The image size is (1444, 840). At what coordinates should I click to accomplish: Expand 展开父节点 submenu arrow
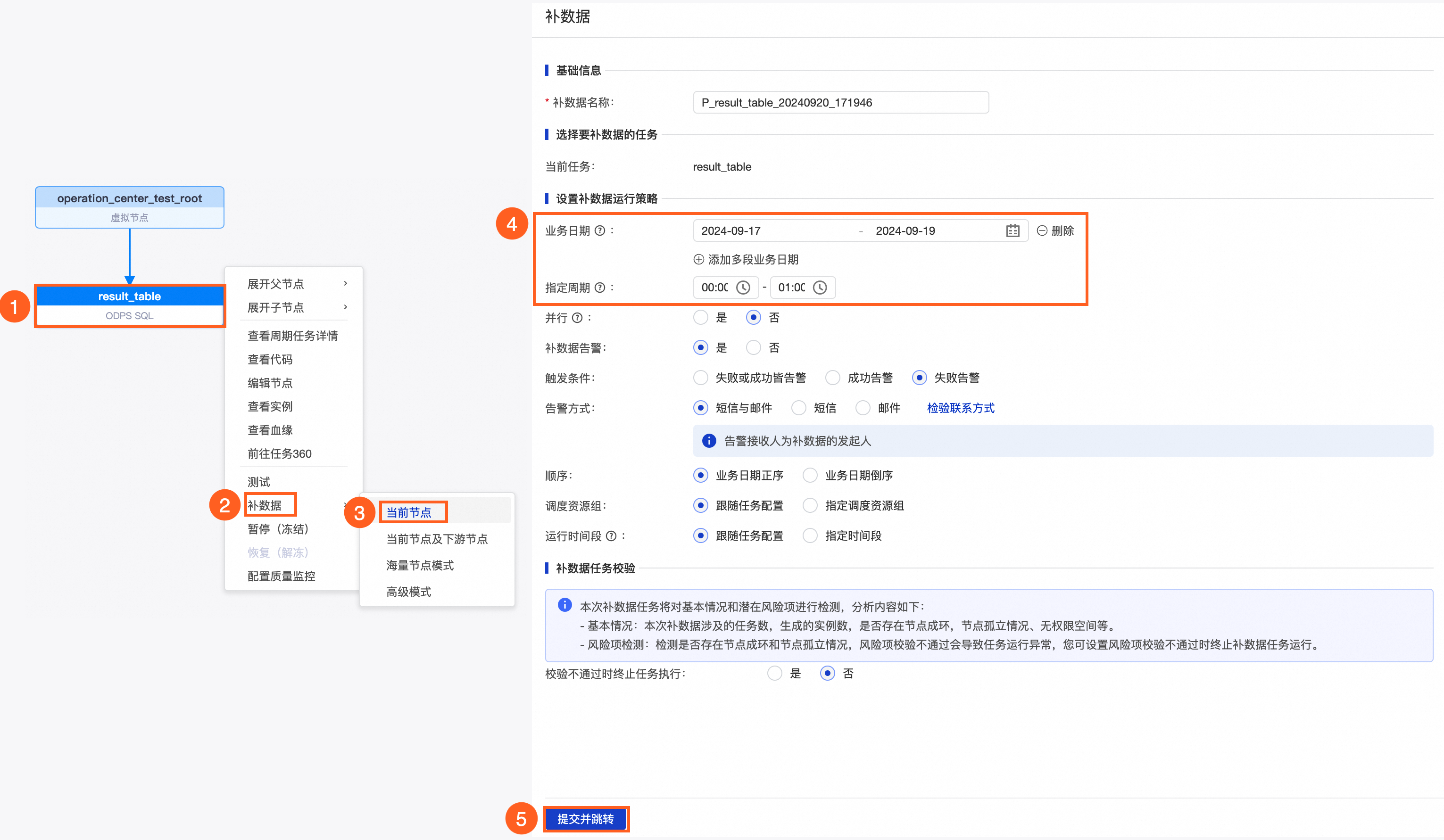tap(346, 283)
